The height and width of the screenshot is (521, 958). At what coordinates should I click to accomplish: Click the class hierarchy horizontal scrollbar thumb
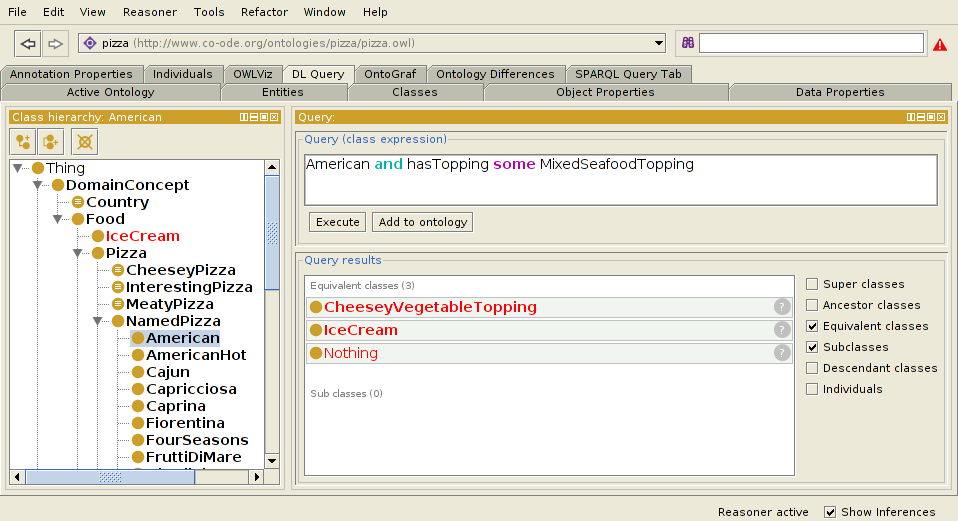(x=110, y=477)
